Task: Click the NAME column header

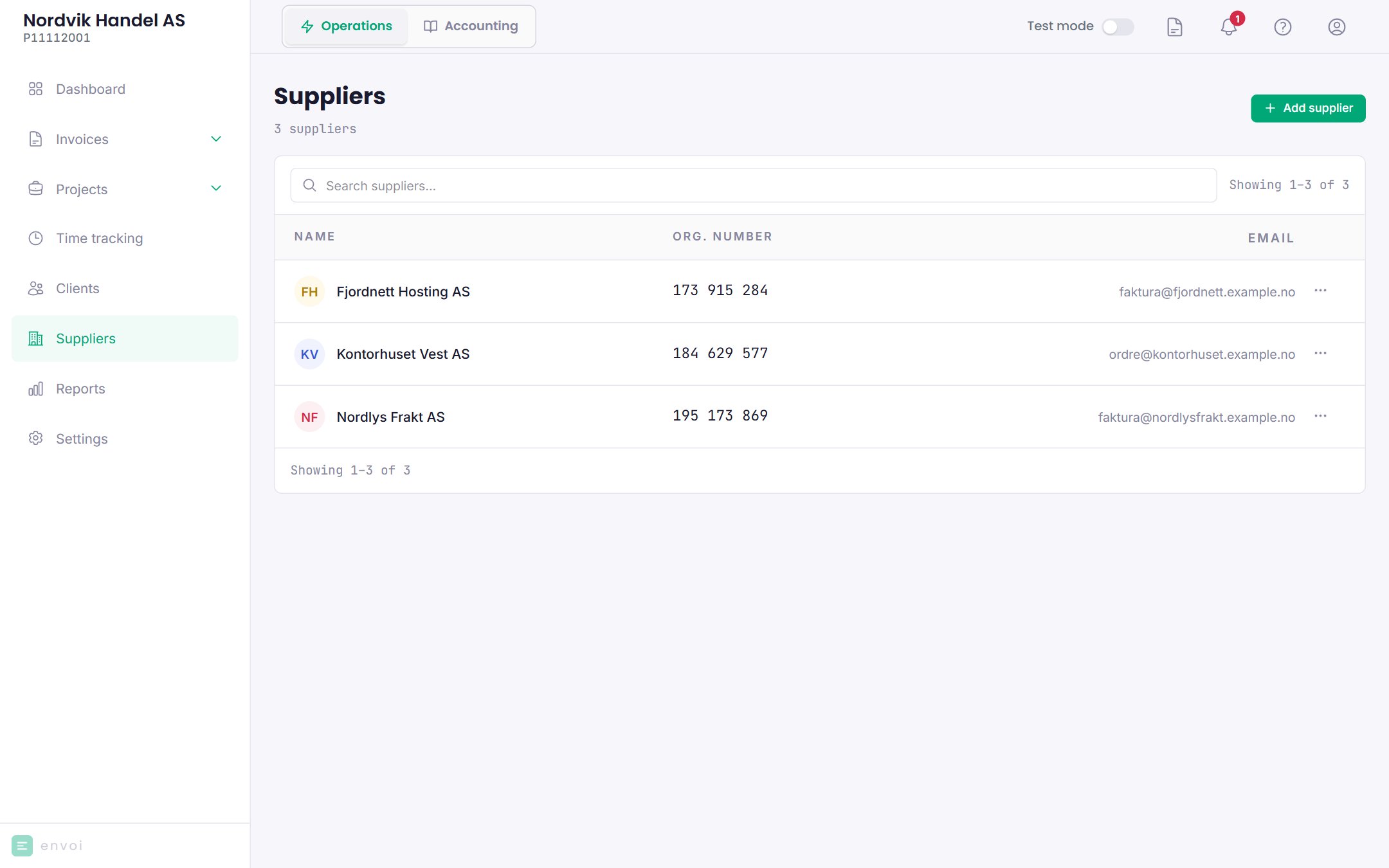Action: pos(314,237)
